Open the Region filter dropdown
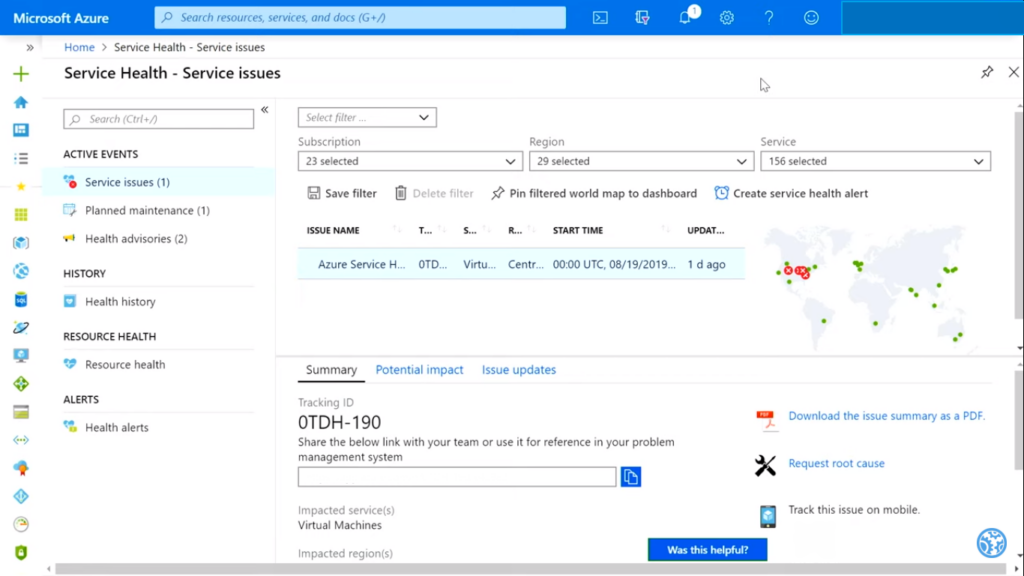The width and height of the screenshot is (1024, 576). [641, 161]
